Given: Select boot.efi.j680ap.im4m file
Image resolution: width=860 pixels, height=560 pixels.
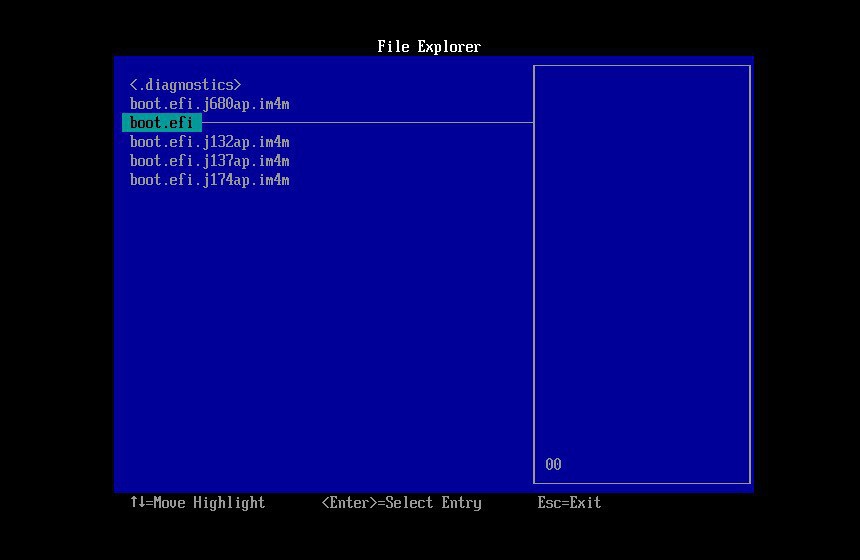Looking at the screenshot, I should coord(210,104).
